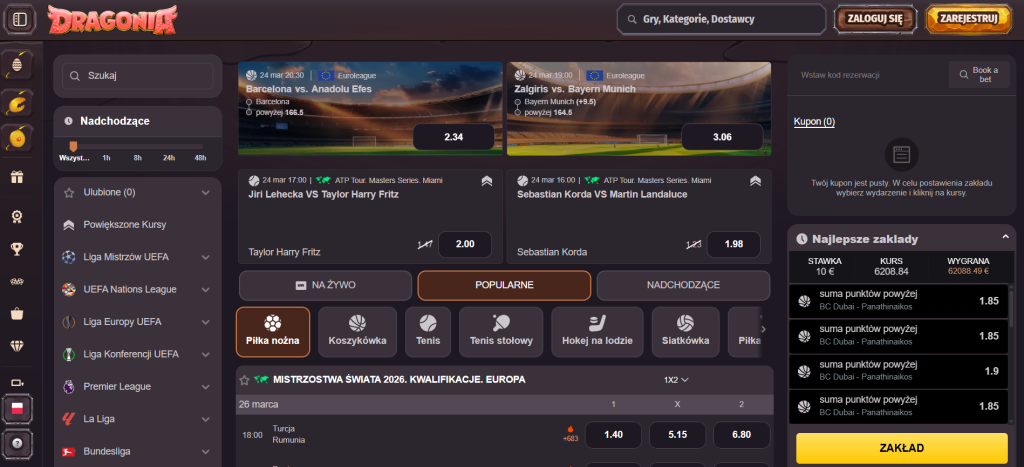Click the 1.9 BC Dubai - Panathinaikos bet row
This screenshot has width=1024, height=467.
(899, 371)
